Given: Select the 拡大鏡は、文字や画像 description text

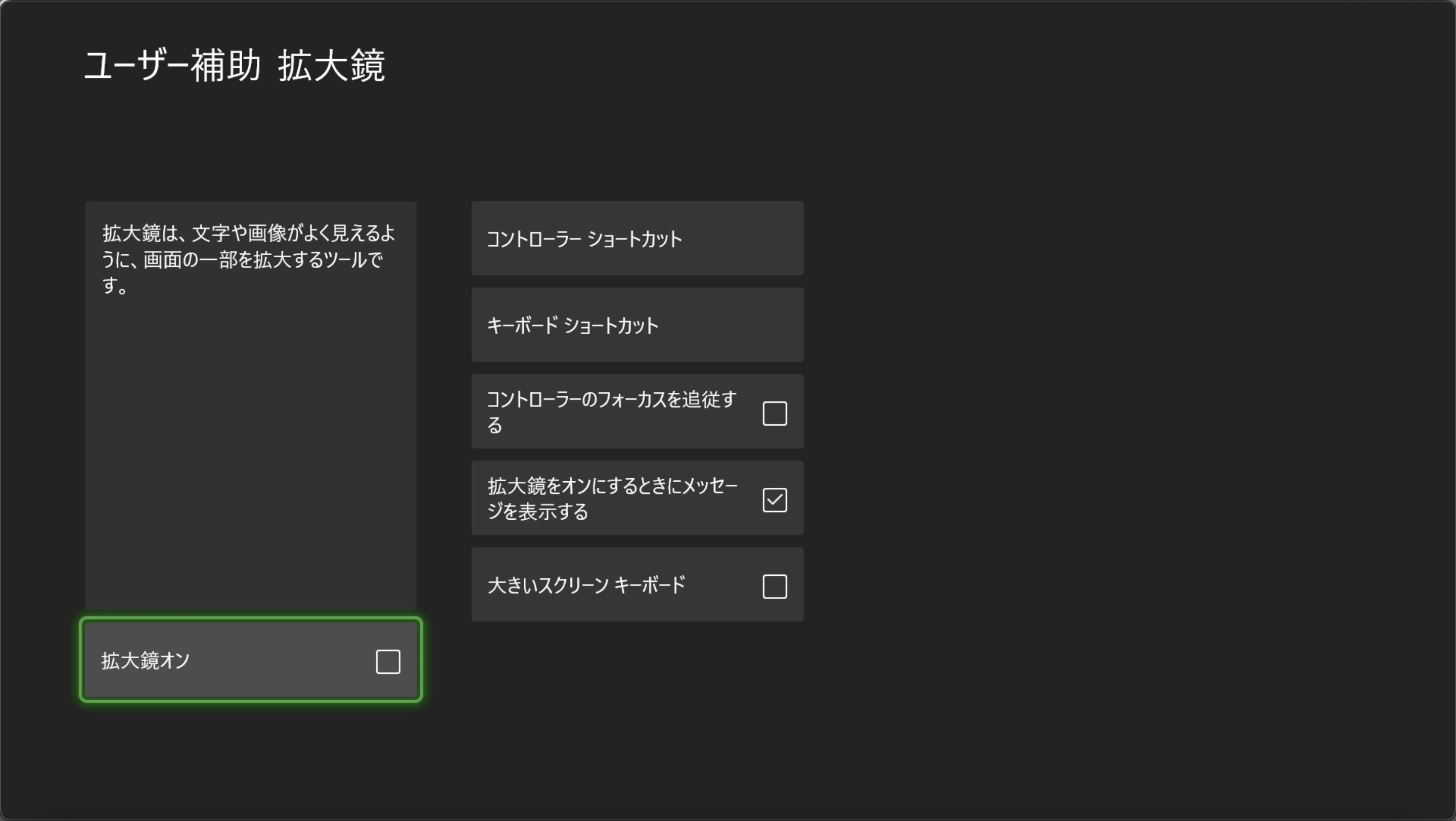Looking at the screenshot, I should [249, 259].
